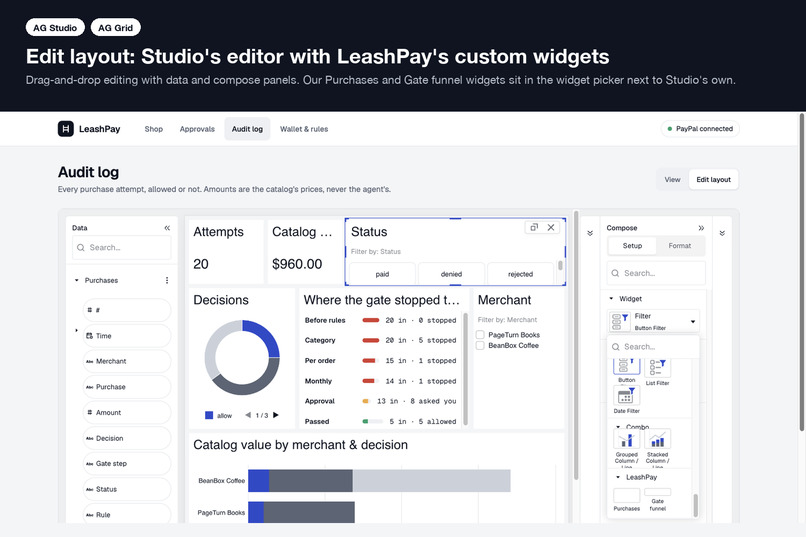Expand the Time field arrow

(77, 330)
